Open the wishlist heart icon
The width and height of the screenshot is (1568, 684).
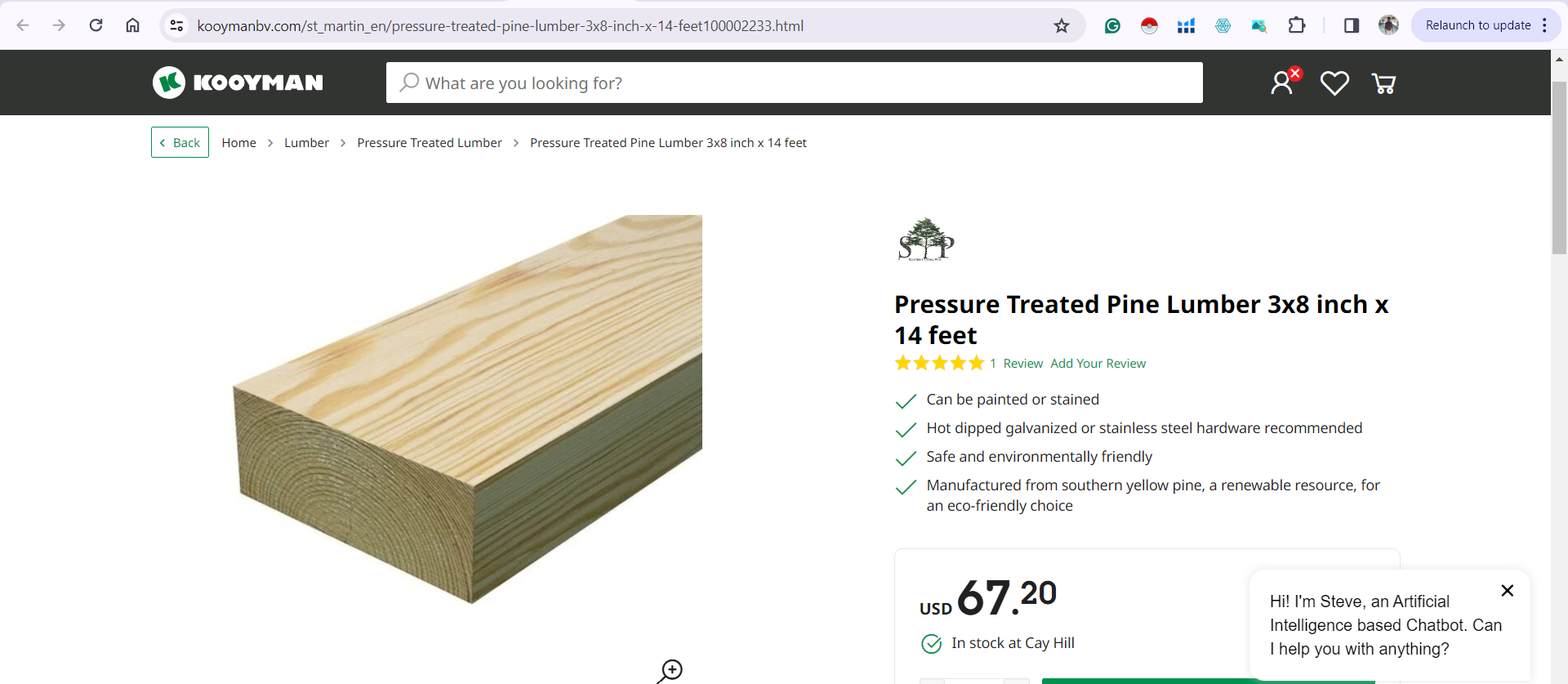1334,83
